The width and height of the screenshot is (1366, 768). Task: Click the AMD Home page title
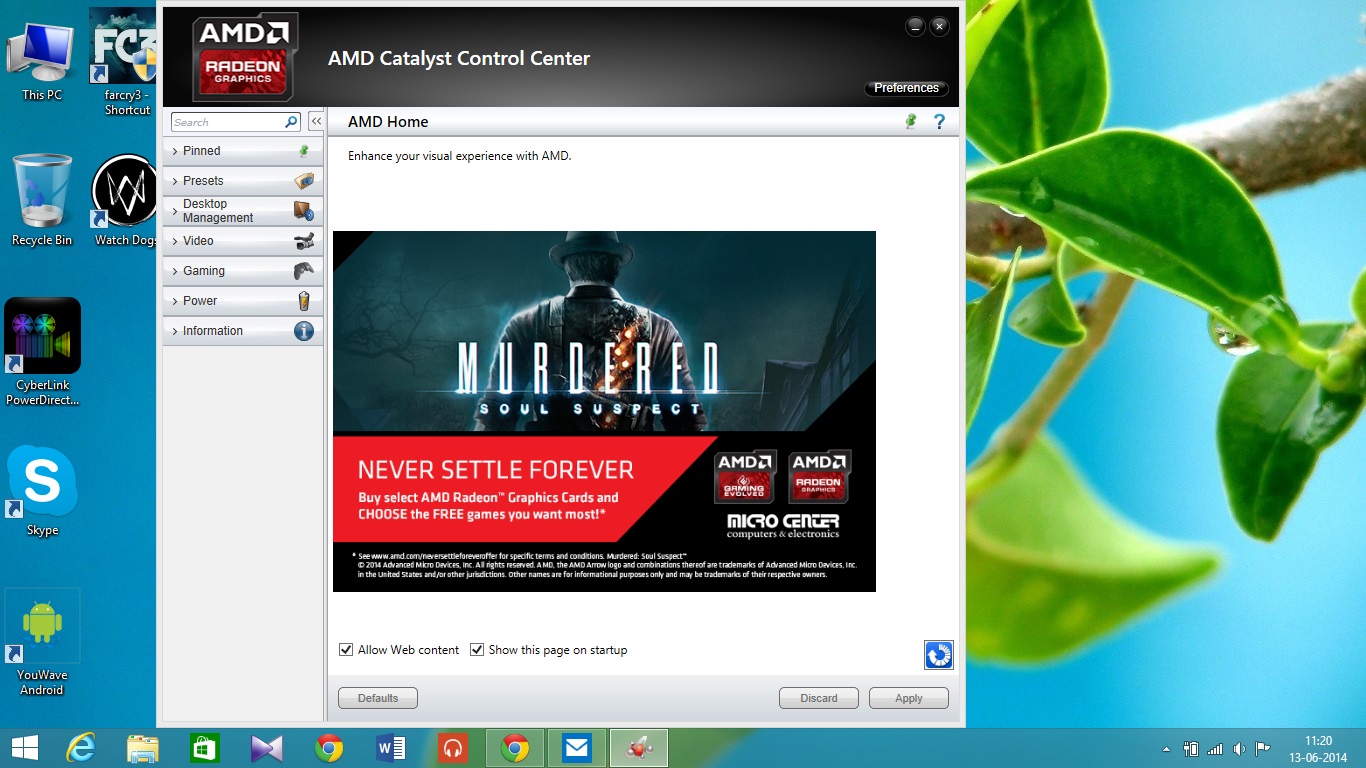pos(388,122)
